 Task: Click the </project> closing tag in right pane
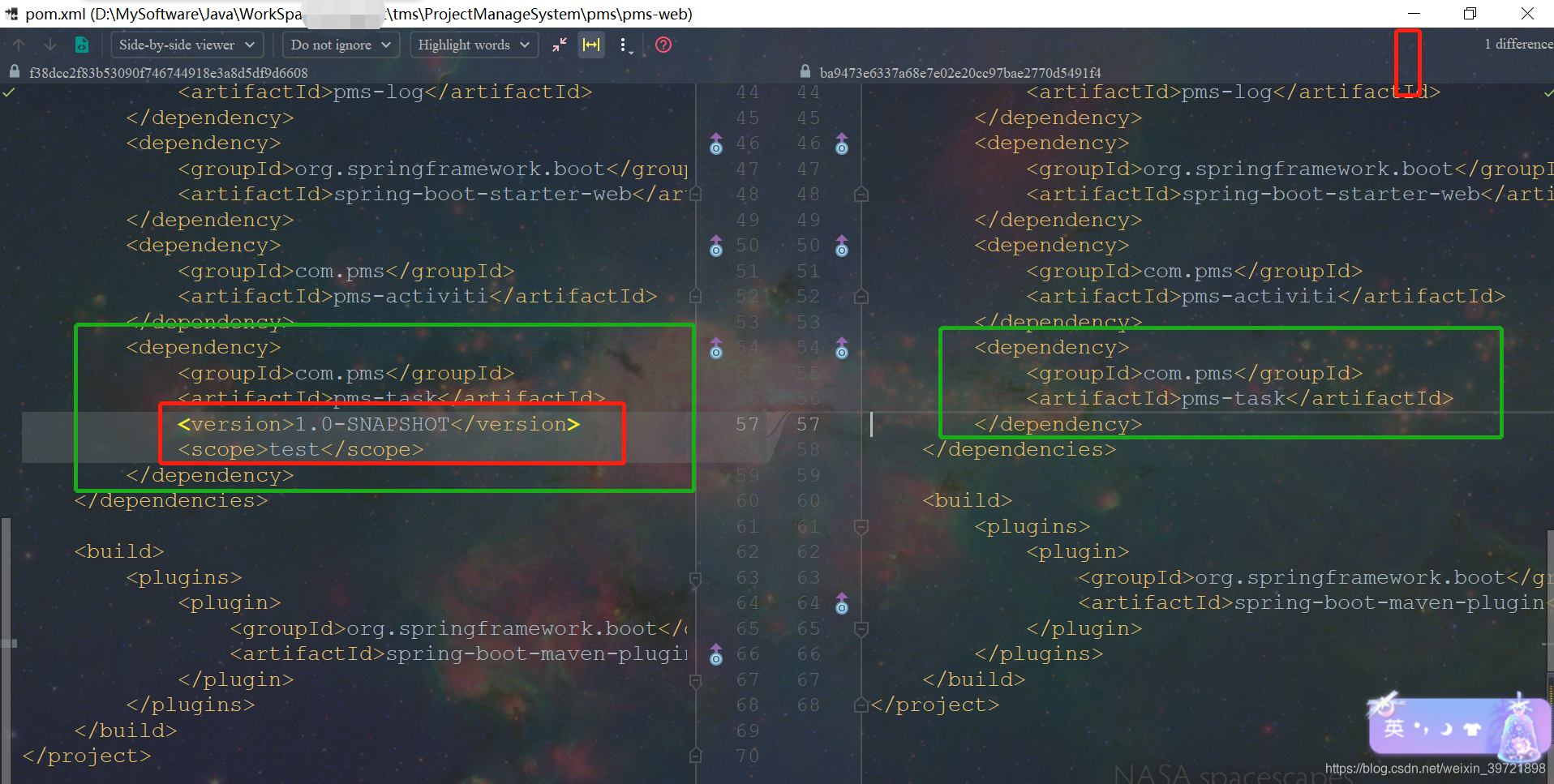(934, 705)
